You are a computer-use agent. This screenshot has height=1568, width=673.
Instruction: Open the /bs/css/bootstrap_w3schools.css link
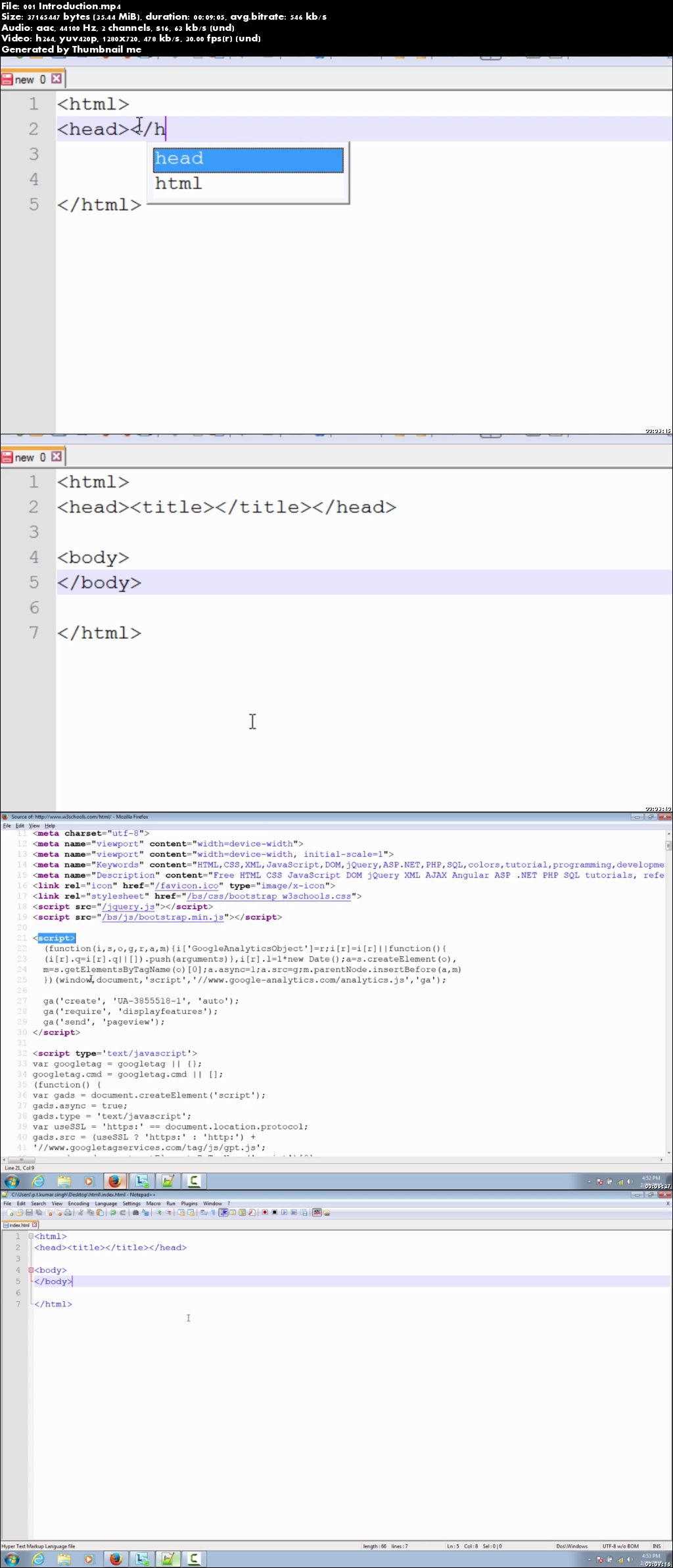(268, 896)
